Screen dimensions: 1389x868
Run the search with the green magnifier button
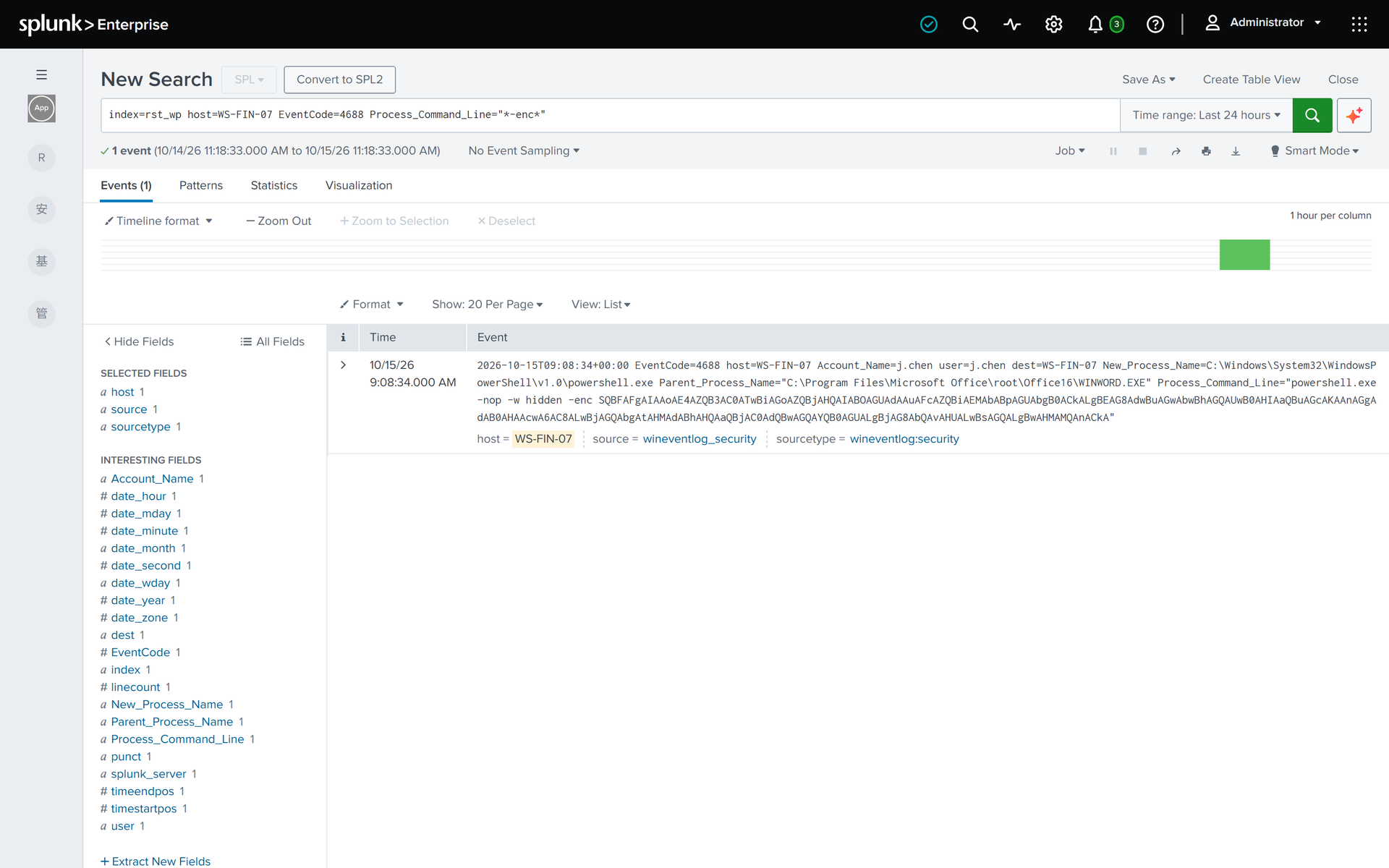pyautogui.click(x=1312, y=115)
